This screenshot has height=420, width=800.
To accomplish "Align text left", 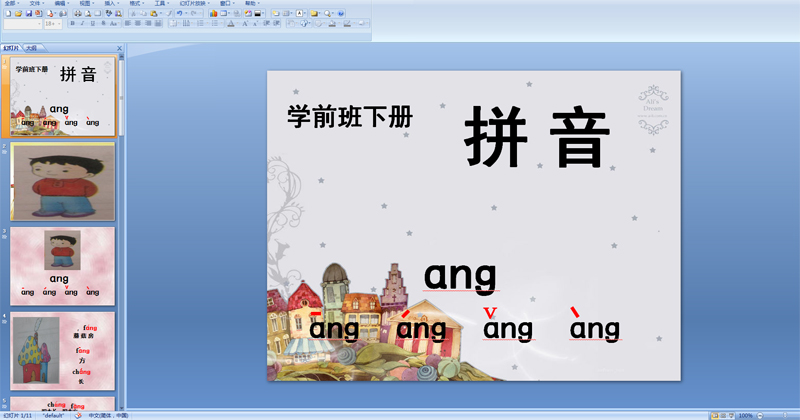I will [x=128, y=23].
